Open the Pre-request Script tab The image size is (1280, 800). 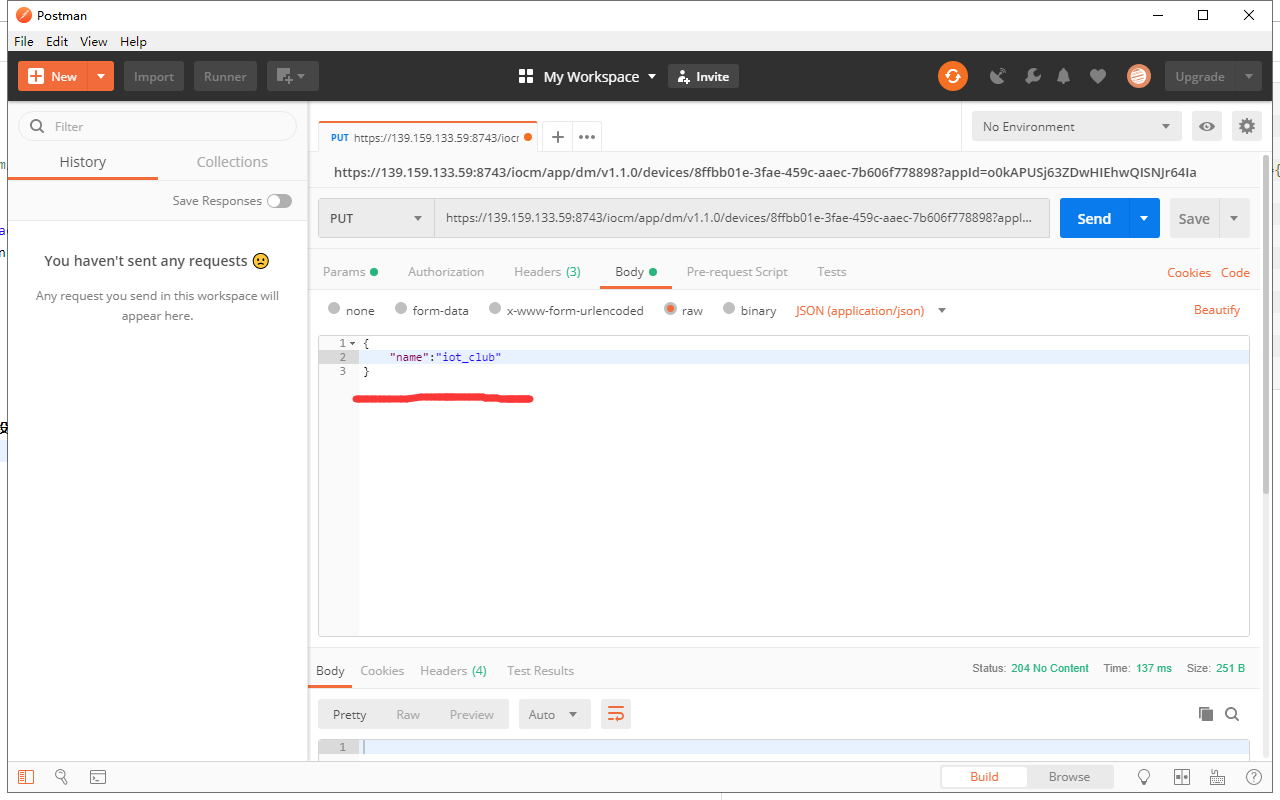[x=737, y=272]
